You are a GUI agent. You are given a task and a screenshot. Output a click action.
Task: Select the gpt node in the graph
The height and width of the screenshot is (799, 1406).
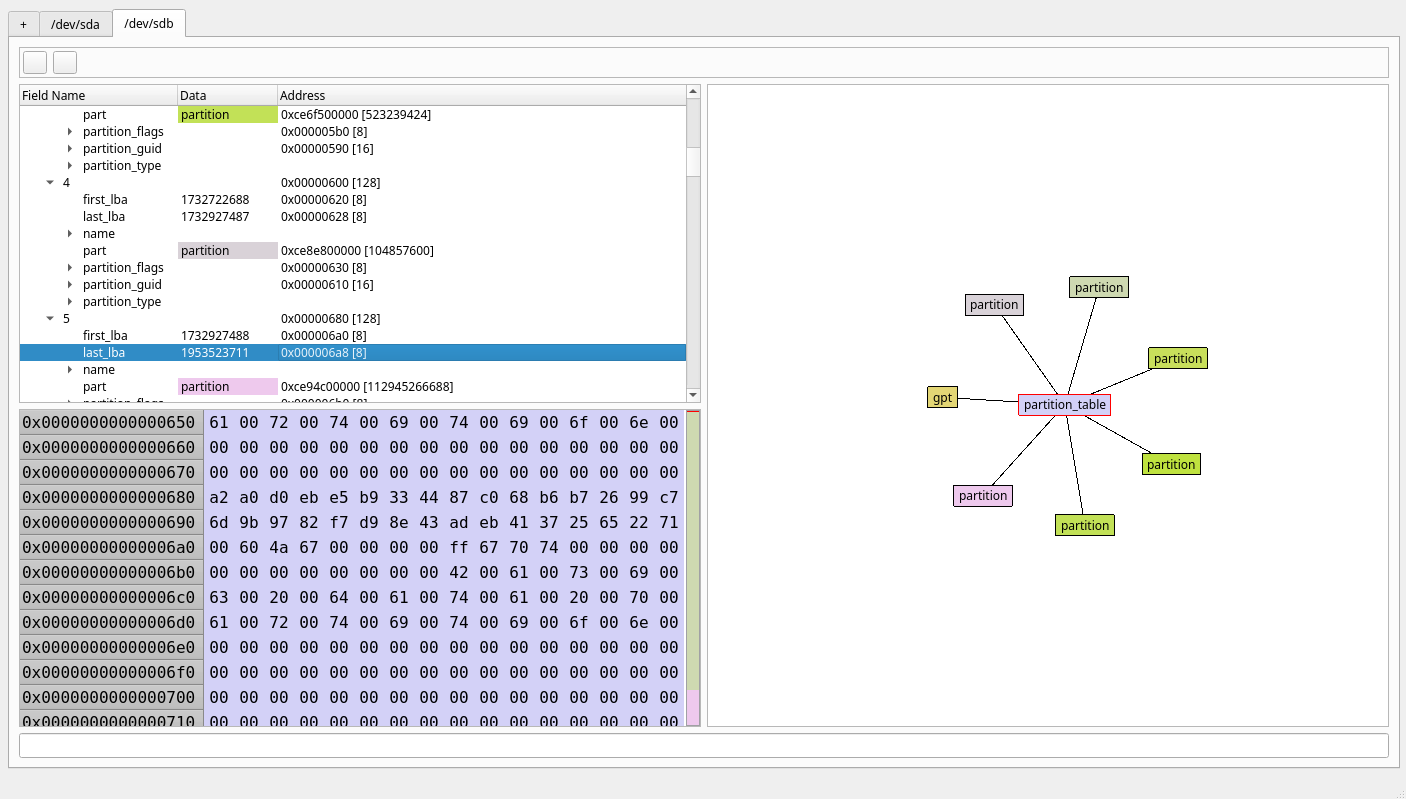(942, 397)
